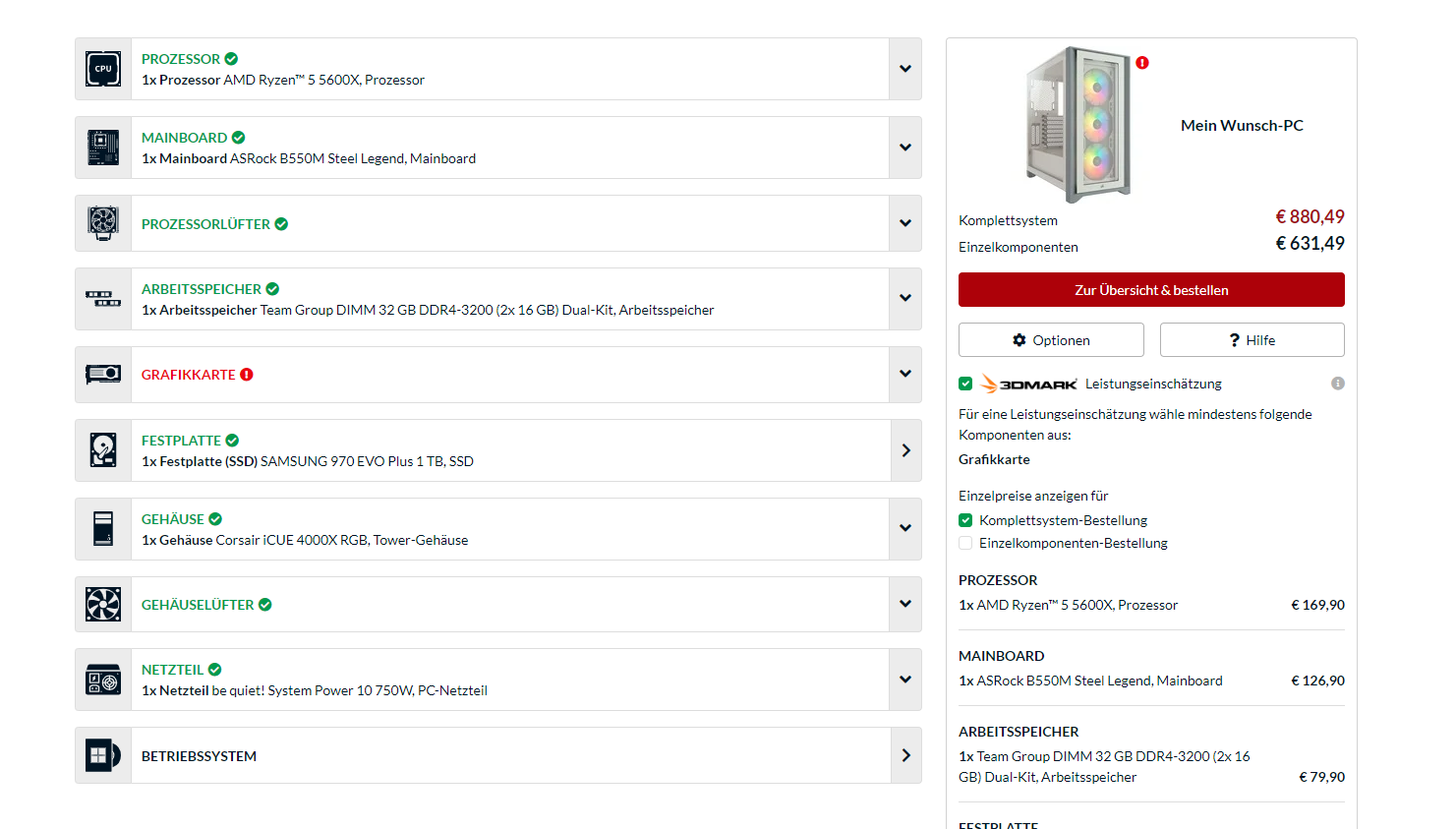Click the green checkmark next to MAINBOARD

click(x=239, y=138)
